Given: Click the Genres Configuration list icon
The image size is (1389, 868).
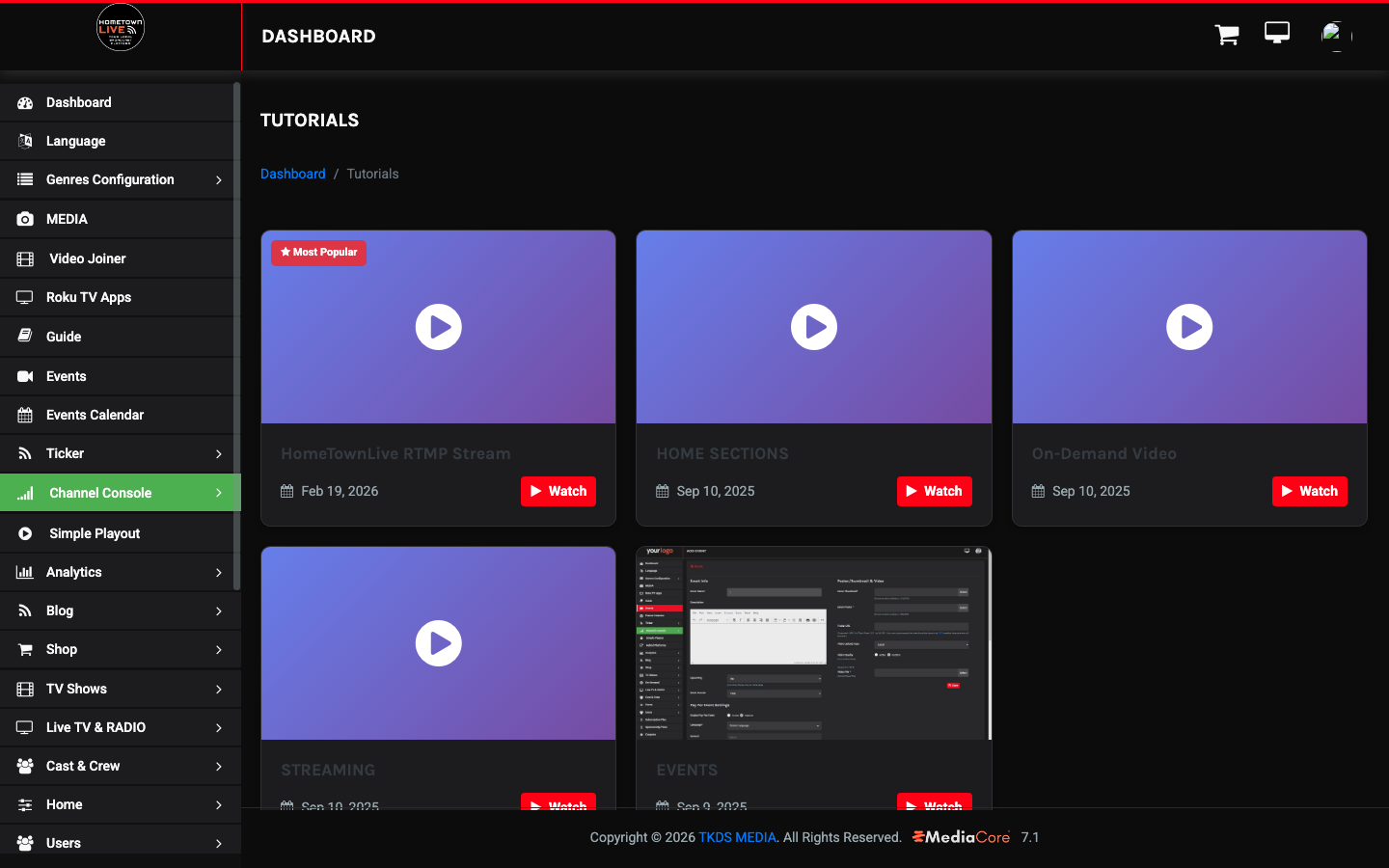Looking at the screenshot, I should point(25,179).
